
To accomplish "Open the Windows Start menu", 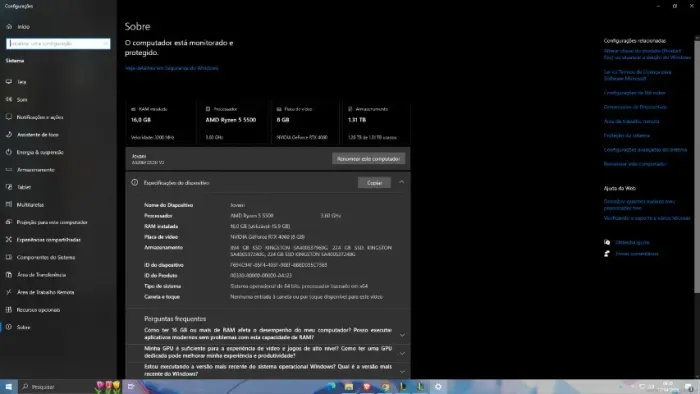I will click(8, 387).
